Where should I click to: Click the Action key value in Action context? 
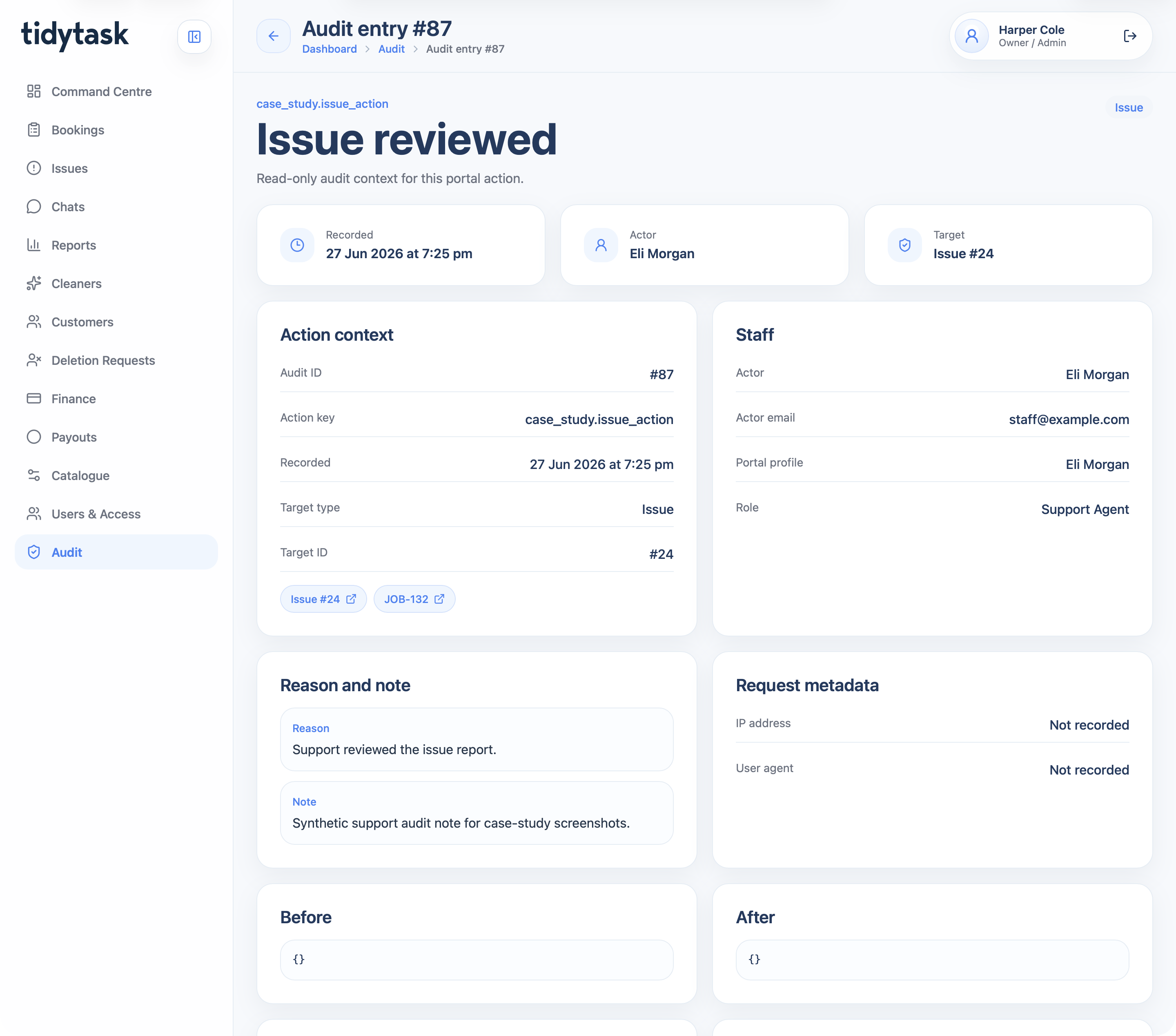click(x=599, y=420)
